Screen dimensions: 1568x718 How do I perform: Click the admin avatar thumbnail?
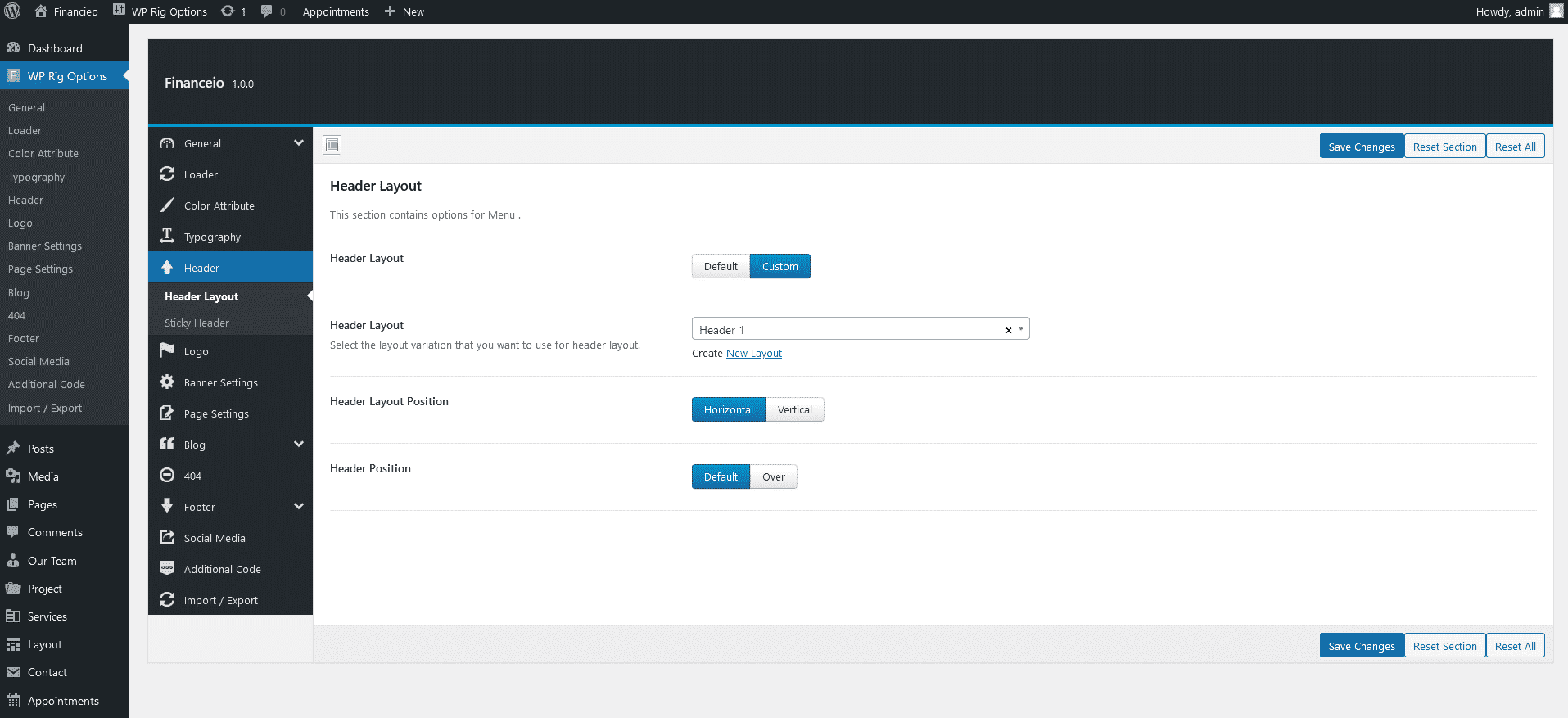pyautogui.click(x=1557, y=11)
